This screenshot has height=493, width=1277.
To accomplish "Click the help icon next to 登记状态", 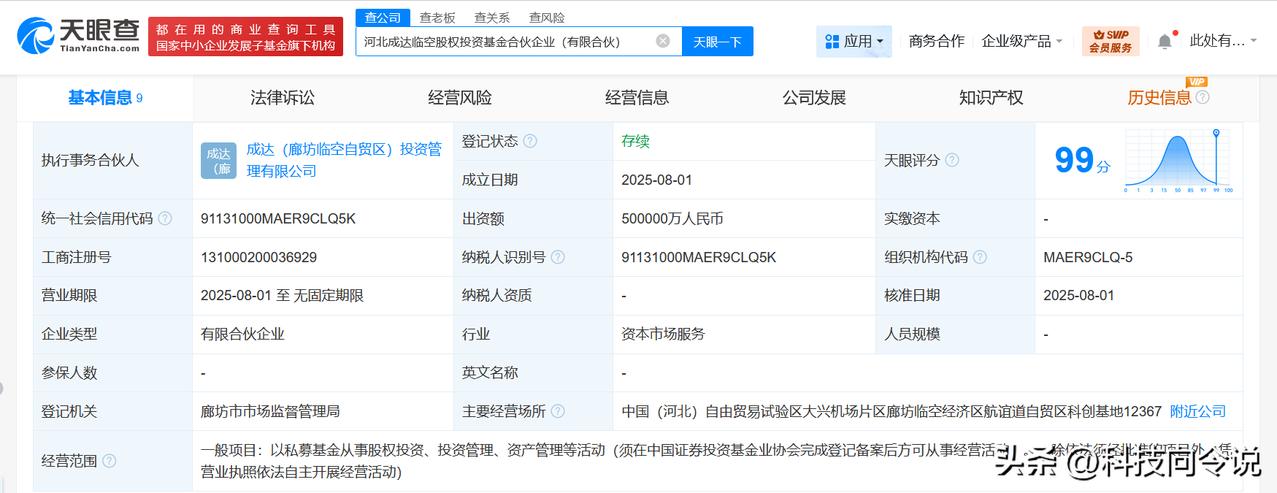I will tap(530, 141).
